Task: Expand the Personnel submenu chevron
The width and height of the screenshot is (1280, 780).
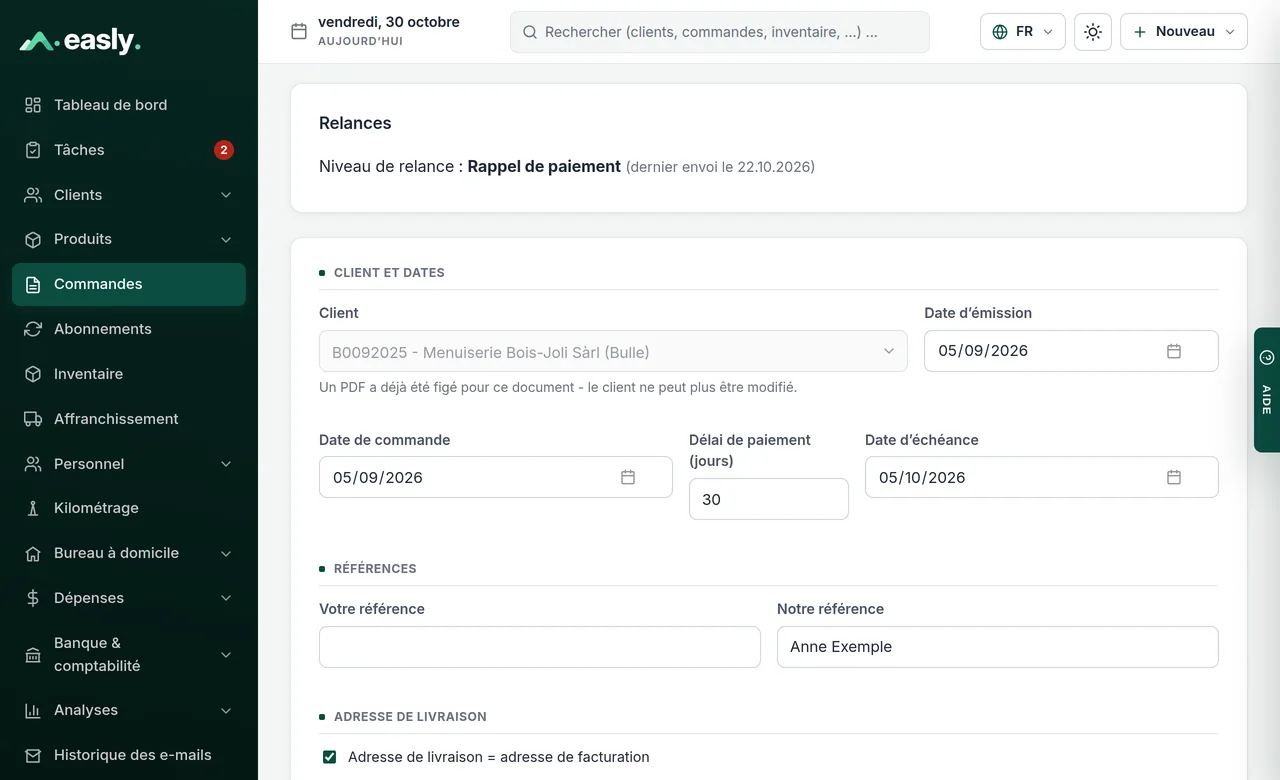Action: tap(226, 464)
